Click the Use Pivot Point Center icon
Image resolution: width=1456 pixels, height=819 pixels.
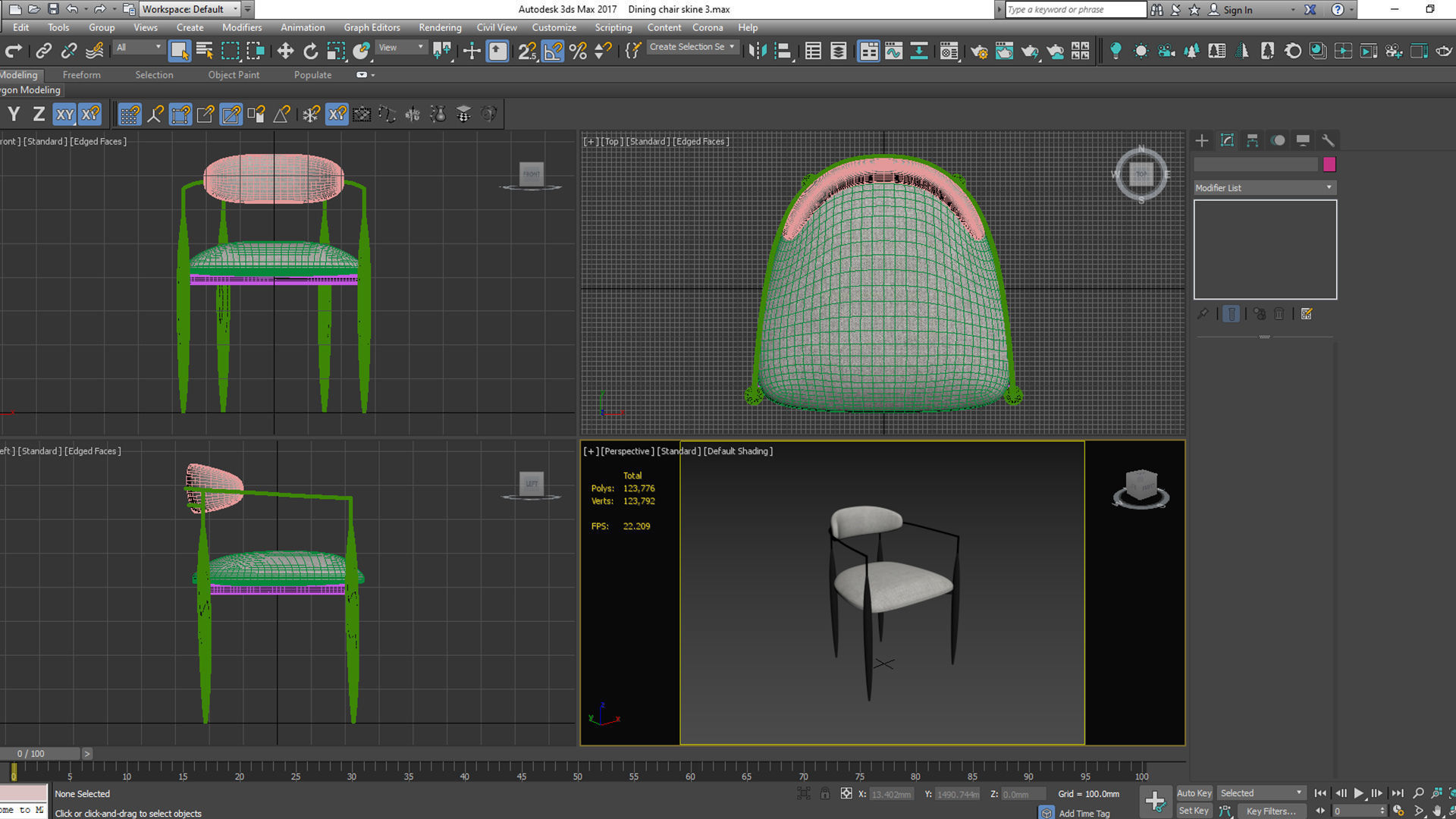tap(442, 51)
